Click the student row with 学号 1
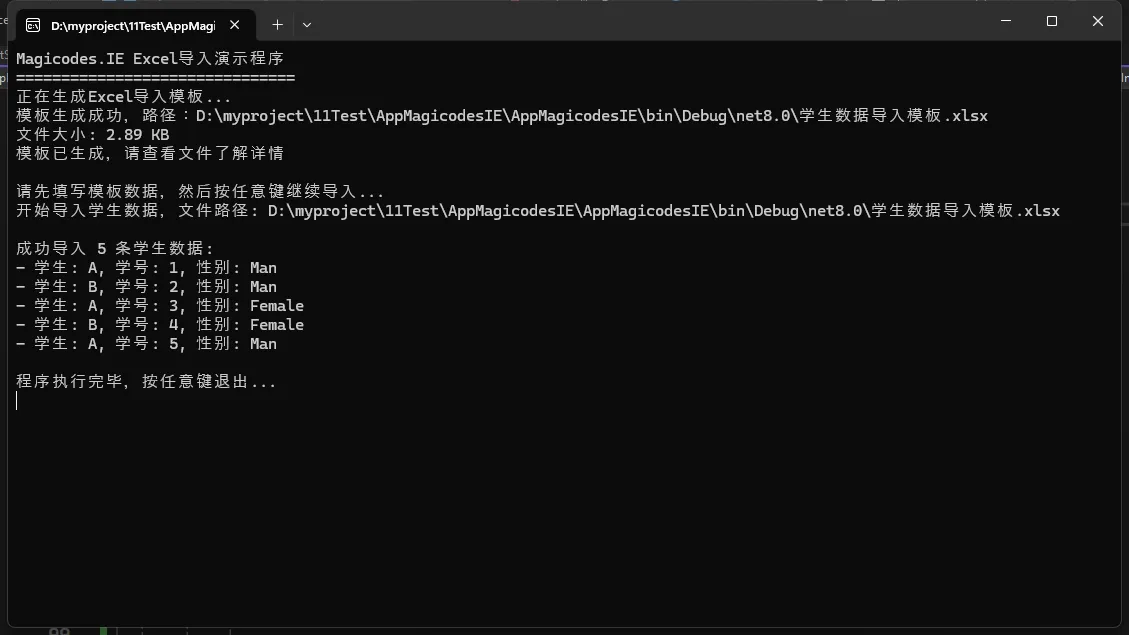The image size is (1129, 635). (x=146, y=268)
